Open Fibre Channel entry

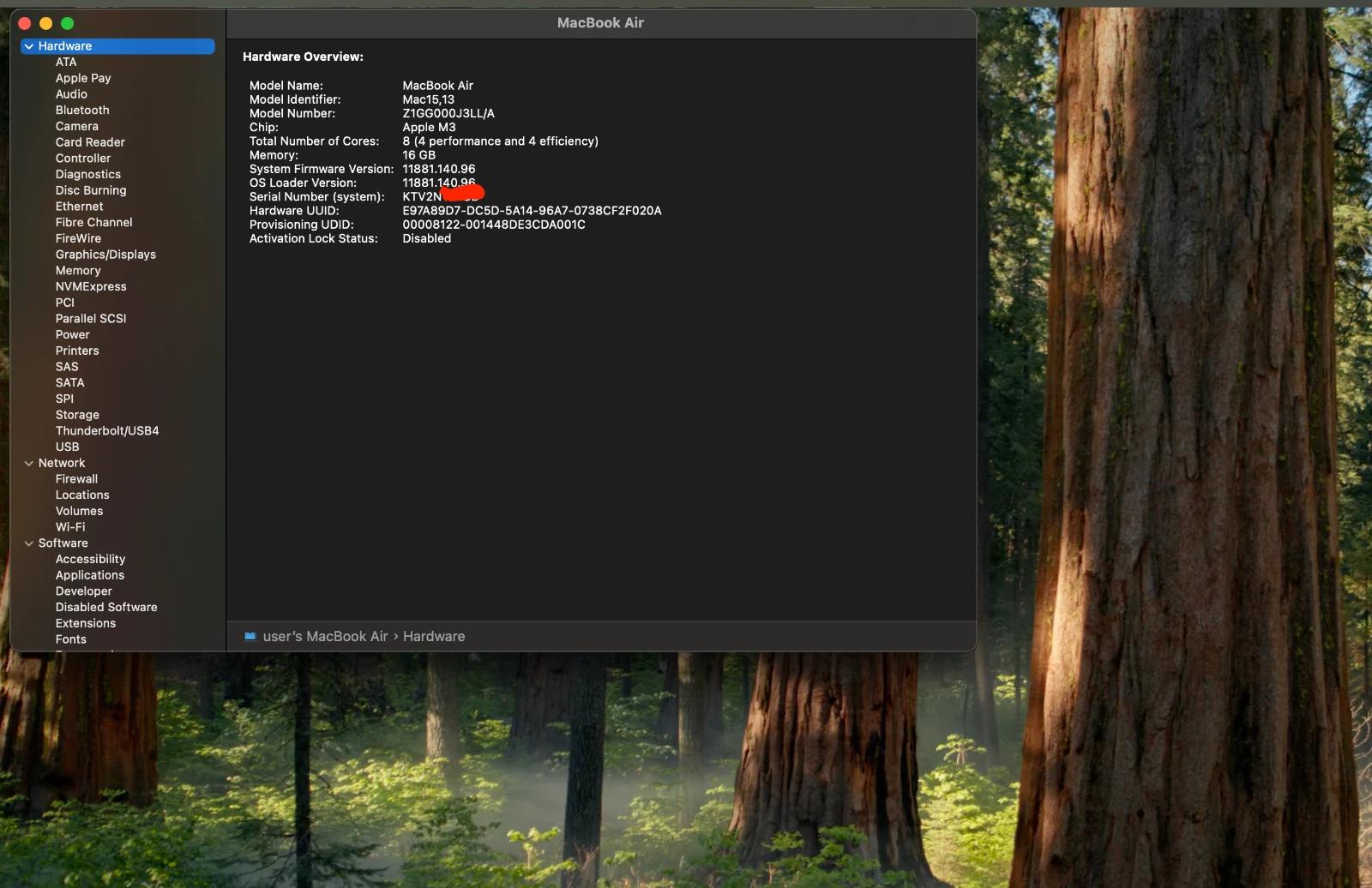tap(94, 222)
